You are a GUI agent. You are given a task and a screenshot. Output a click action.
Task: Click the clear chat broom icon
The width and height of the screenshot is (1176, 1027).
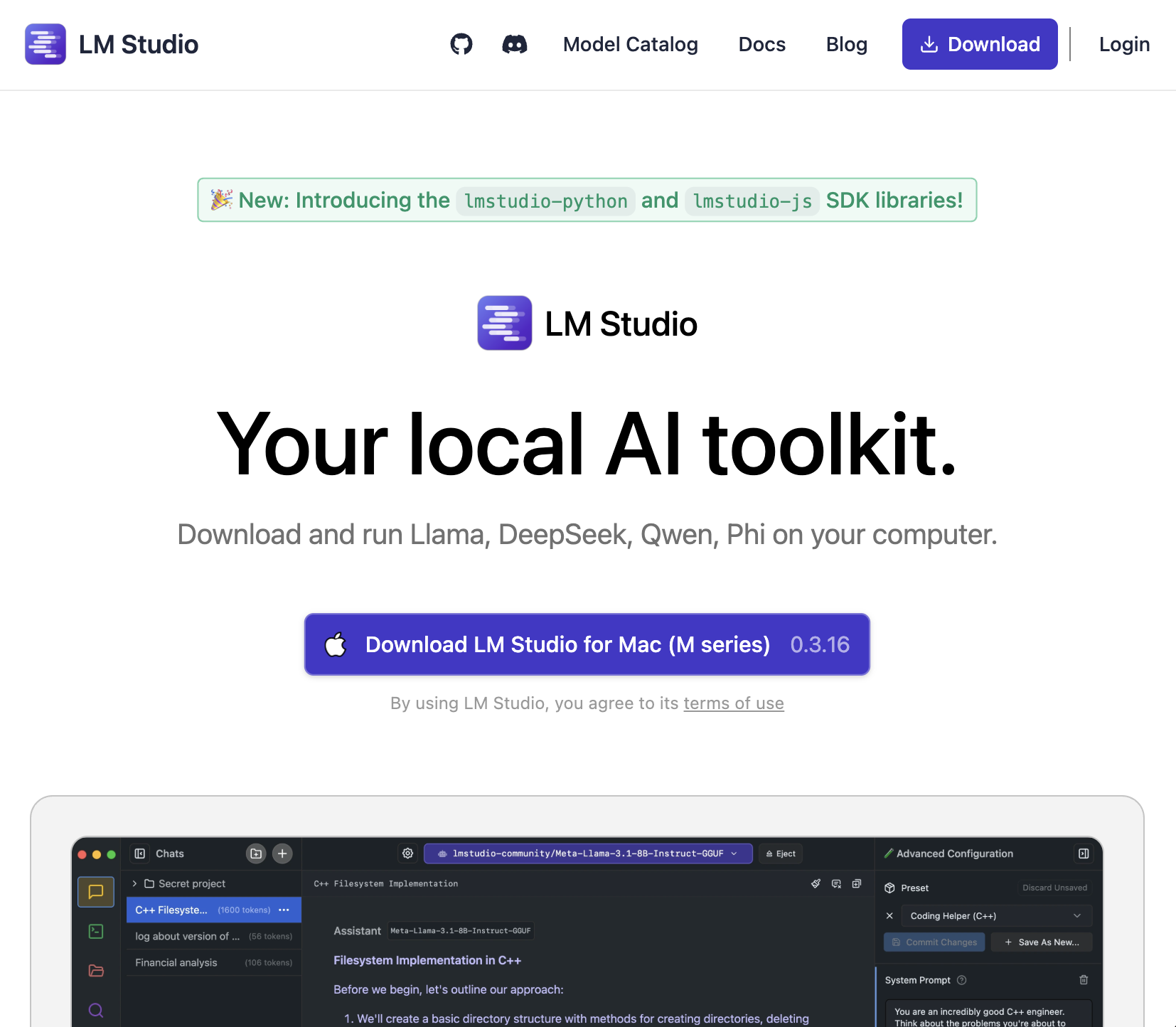[816, 883]
